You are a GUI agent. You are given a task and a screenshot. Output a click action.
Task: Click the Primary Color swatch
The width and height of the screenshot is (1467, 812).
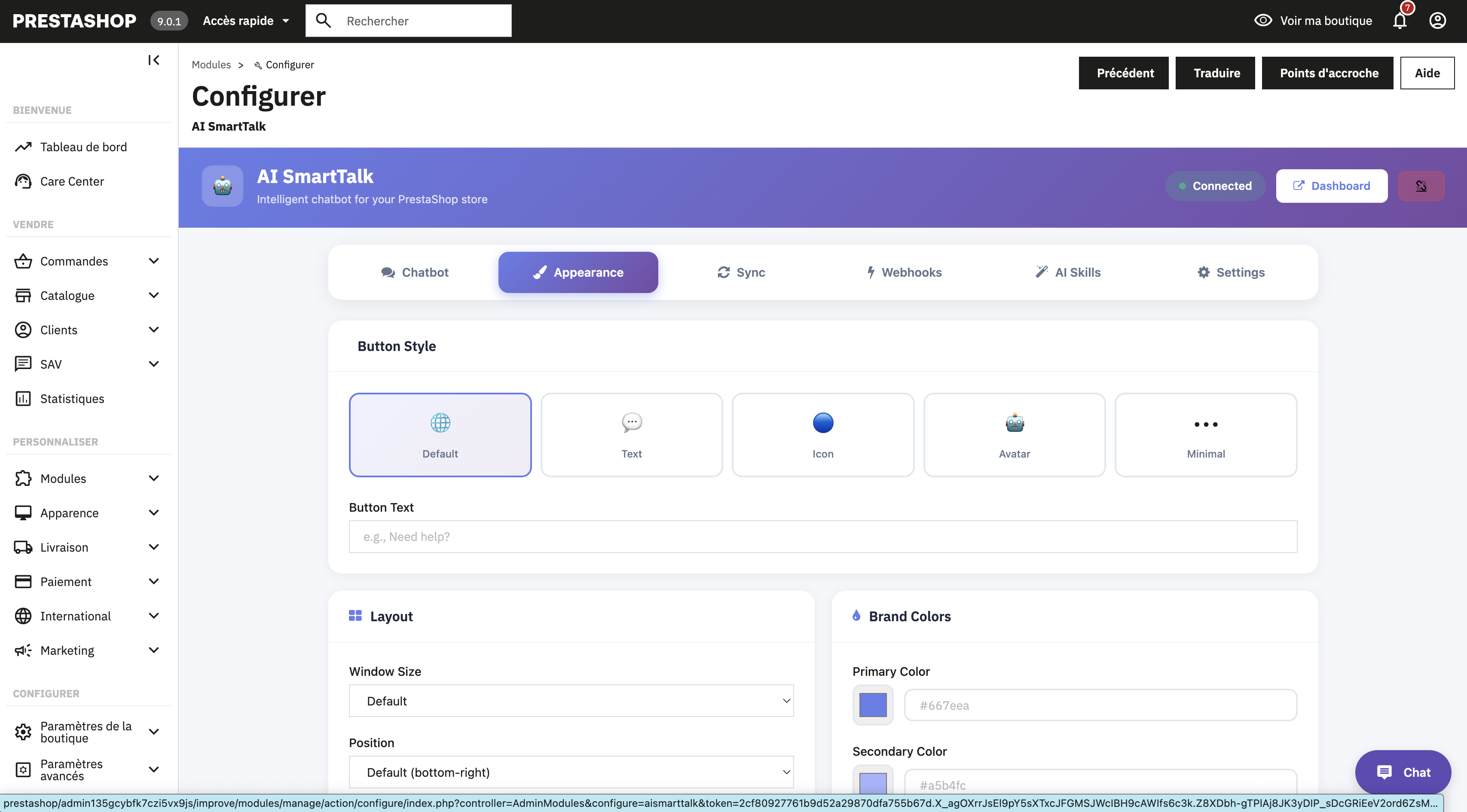point(872,705)
